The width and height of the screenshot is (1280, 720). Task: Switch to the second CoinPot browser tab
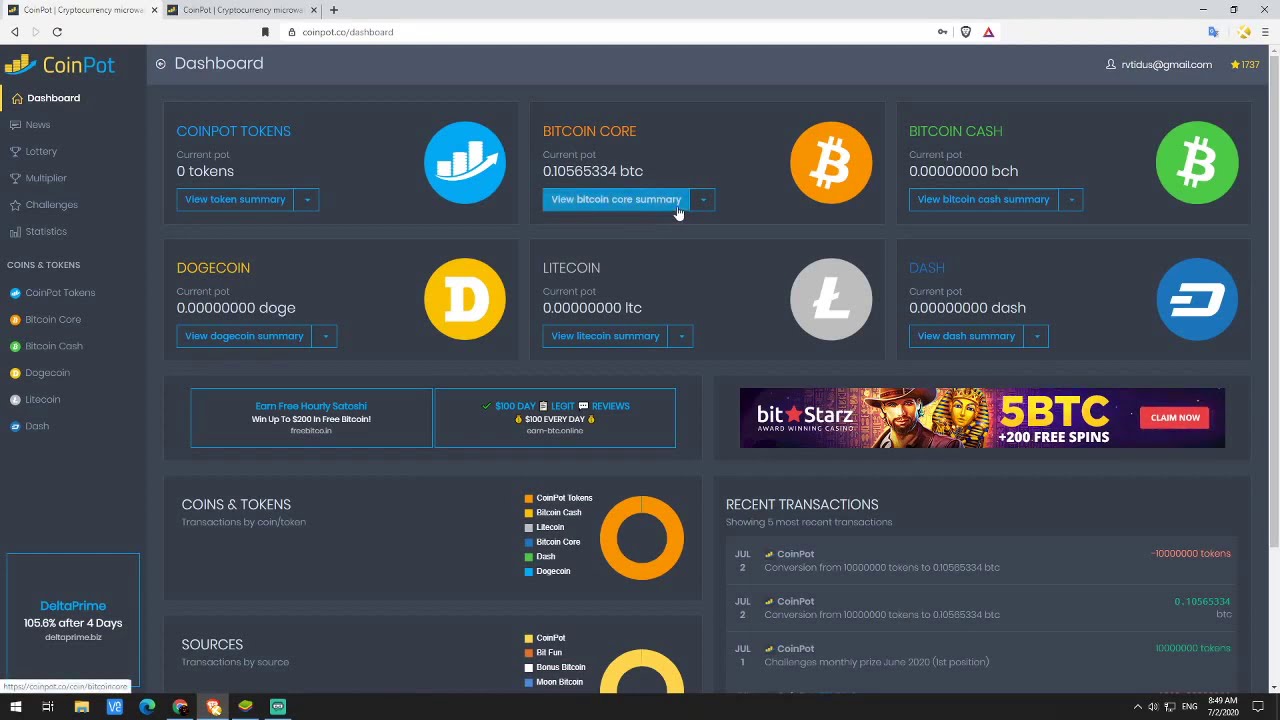pos(243,10)
